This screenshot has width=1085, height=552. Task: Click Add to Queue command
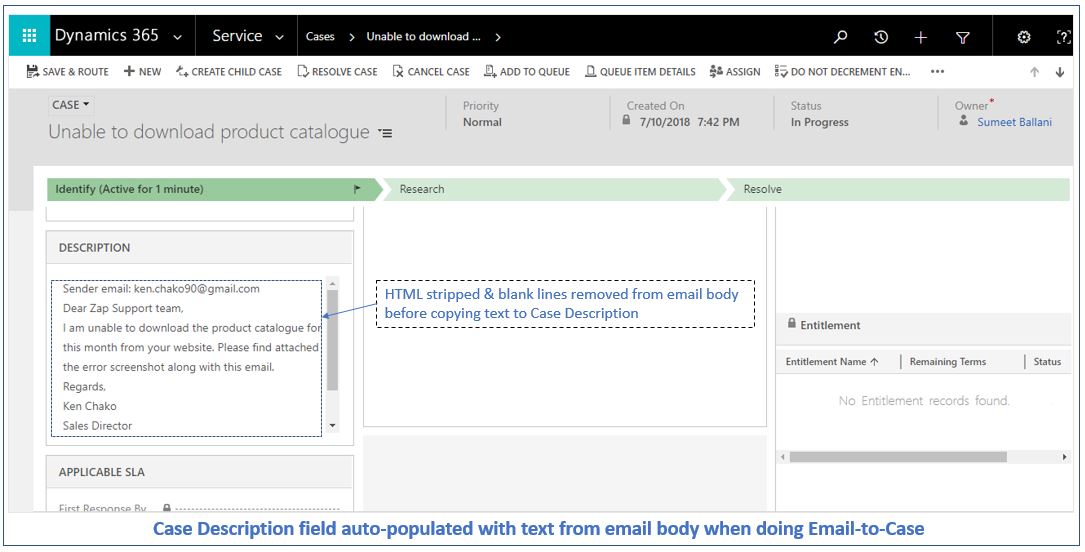[x=527, y=72]
